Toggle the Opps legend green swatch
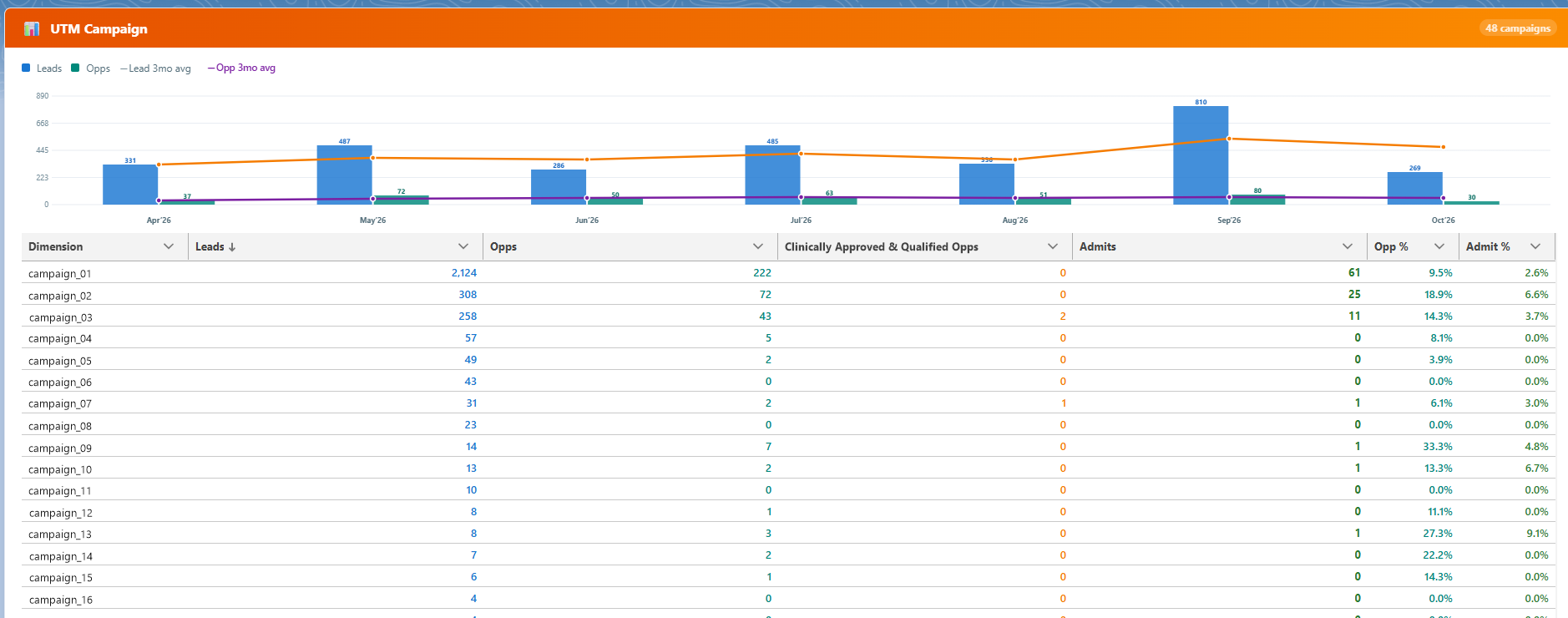This screenshot has width=1568, height=618. (75, 68)
